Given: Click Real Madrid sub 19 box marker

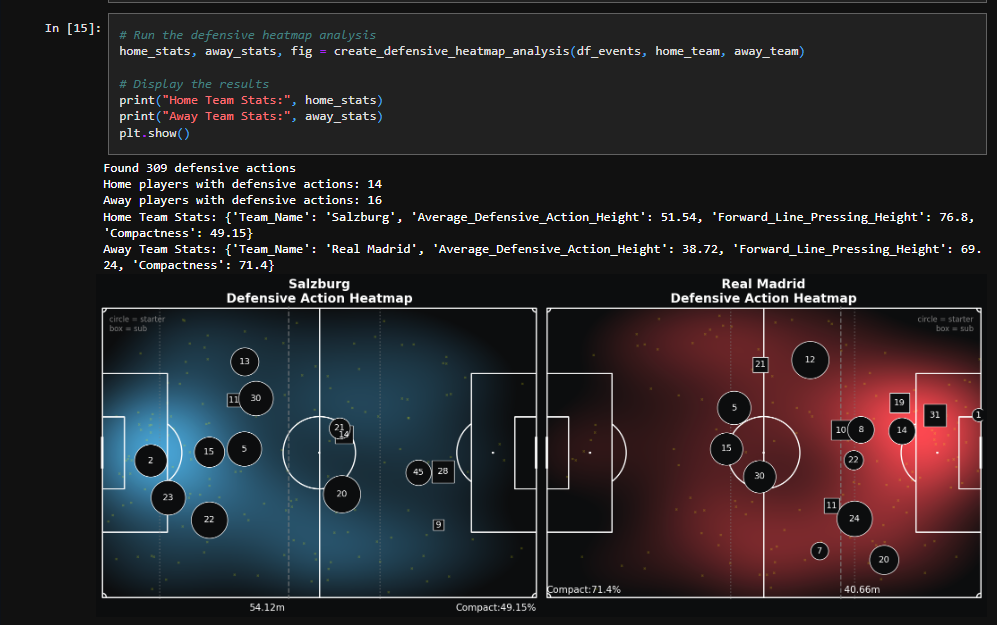Looking at the screenshot, I should click(x=899, y=402).
